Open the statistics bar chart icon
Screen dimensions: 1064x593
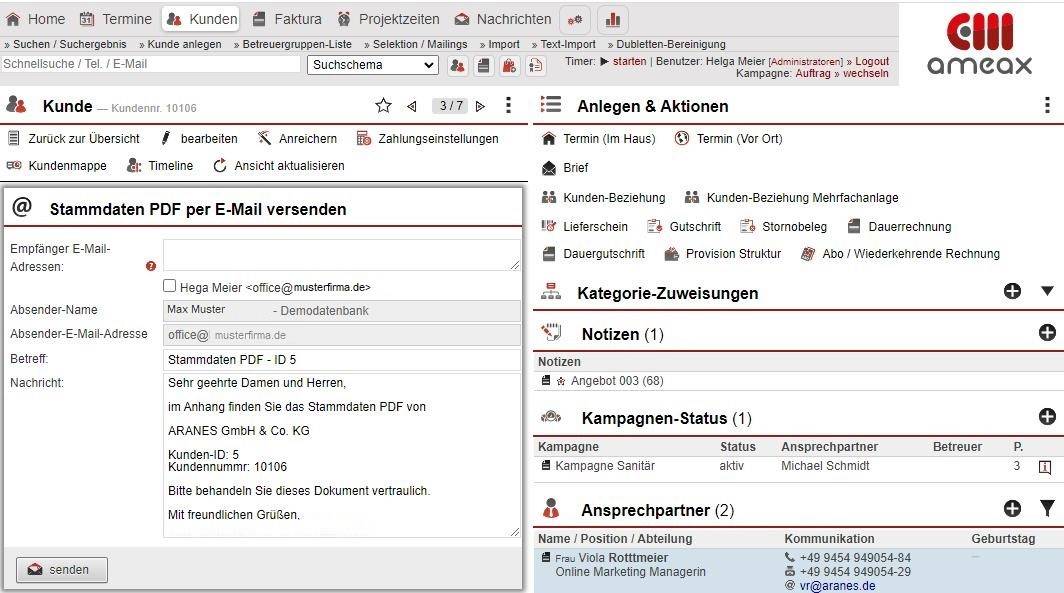click(x=613, y=19)
